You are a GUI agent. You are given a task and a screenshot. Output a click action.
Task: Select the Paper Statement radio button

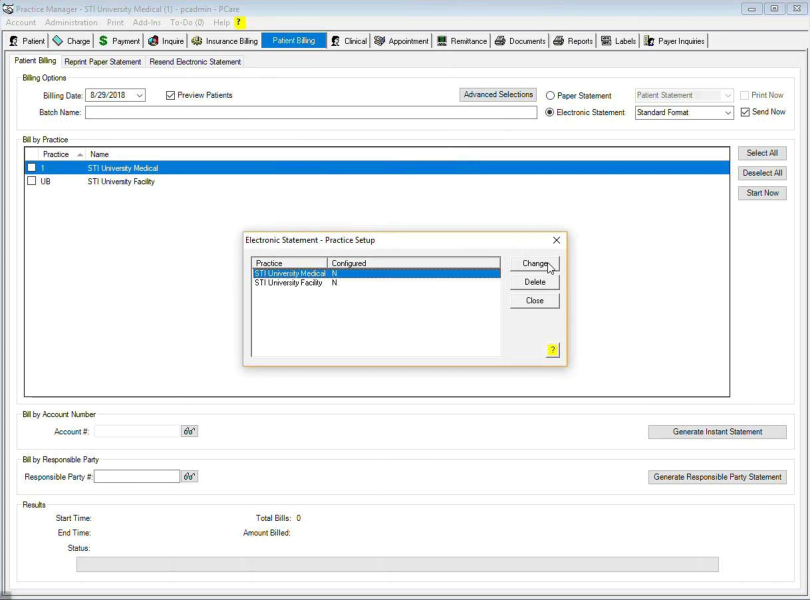(x=550, y=96)
